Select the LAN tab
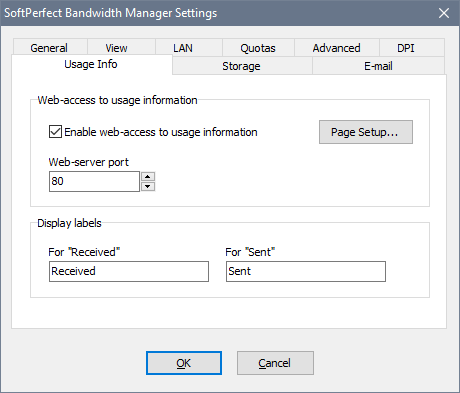The height and width of the screenshot is (393, 460). 188,48
